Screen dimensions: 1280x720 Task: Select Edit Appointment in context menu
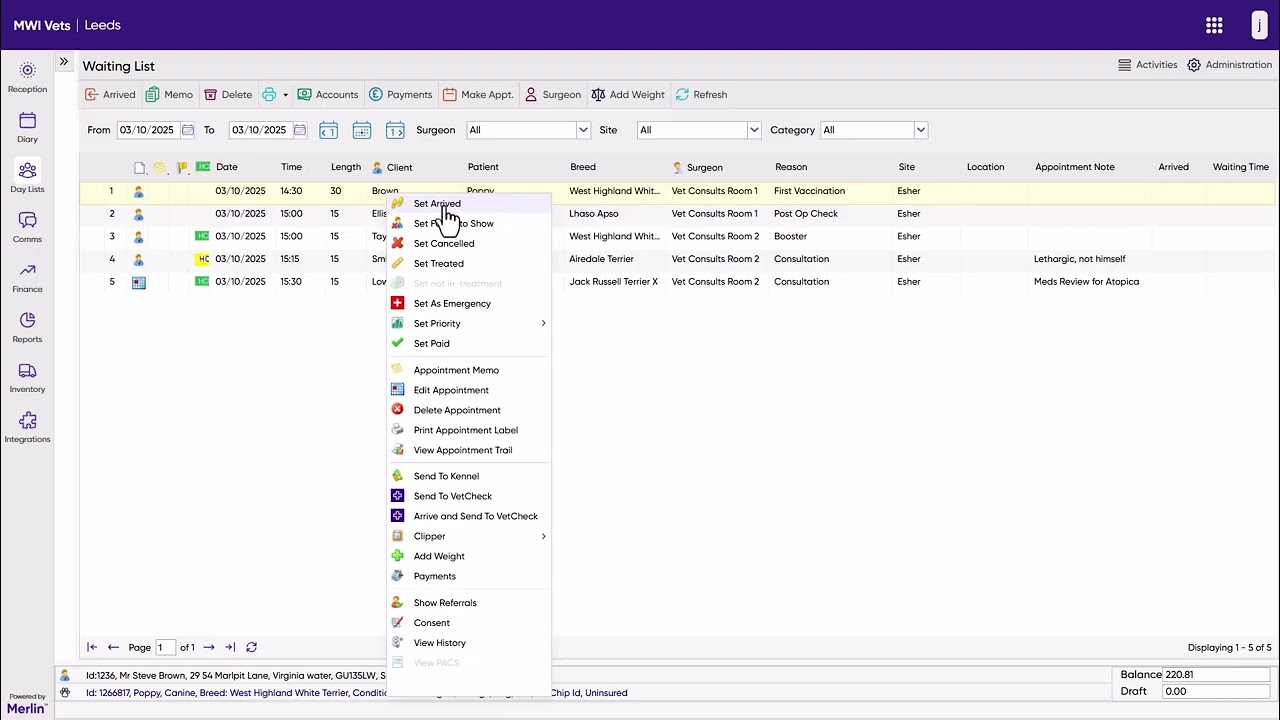tap(468, 390)
